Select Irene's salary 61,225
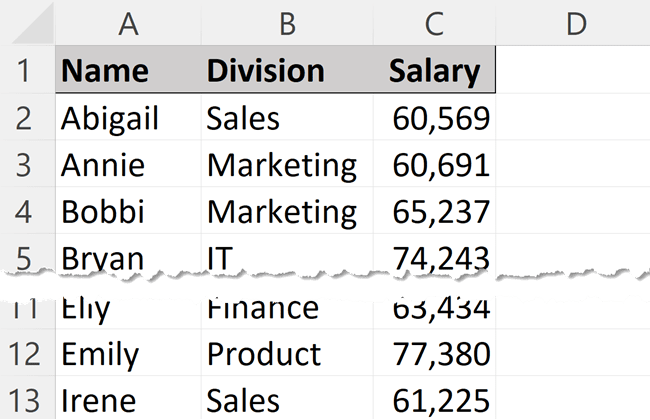 [433, 400]
